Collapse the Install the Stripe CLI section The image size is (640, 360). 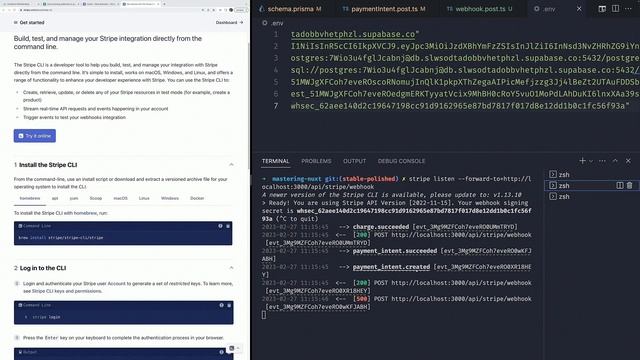(x=231, y=165)
